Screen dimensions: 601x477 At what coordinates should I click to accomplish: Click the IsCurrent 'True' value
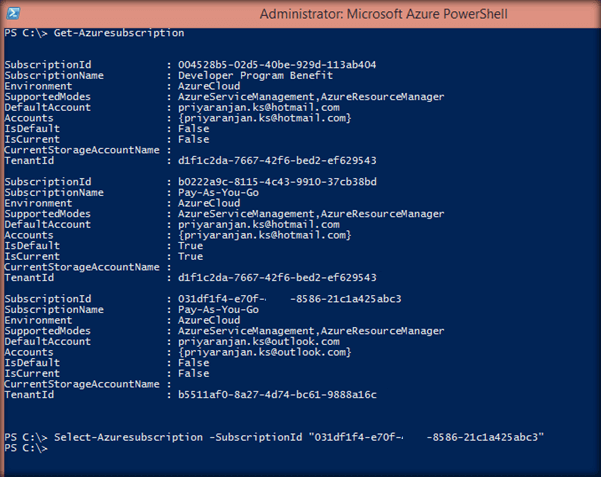(x=192, y=255)
